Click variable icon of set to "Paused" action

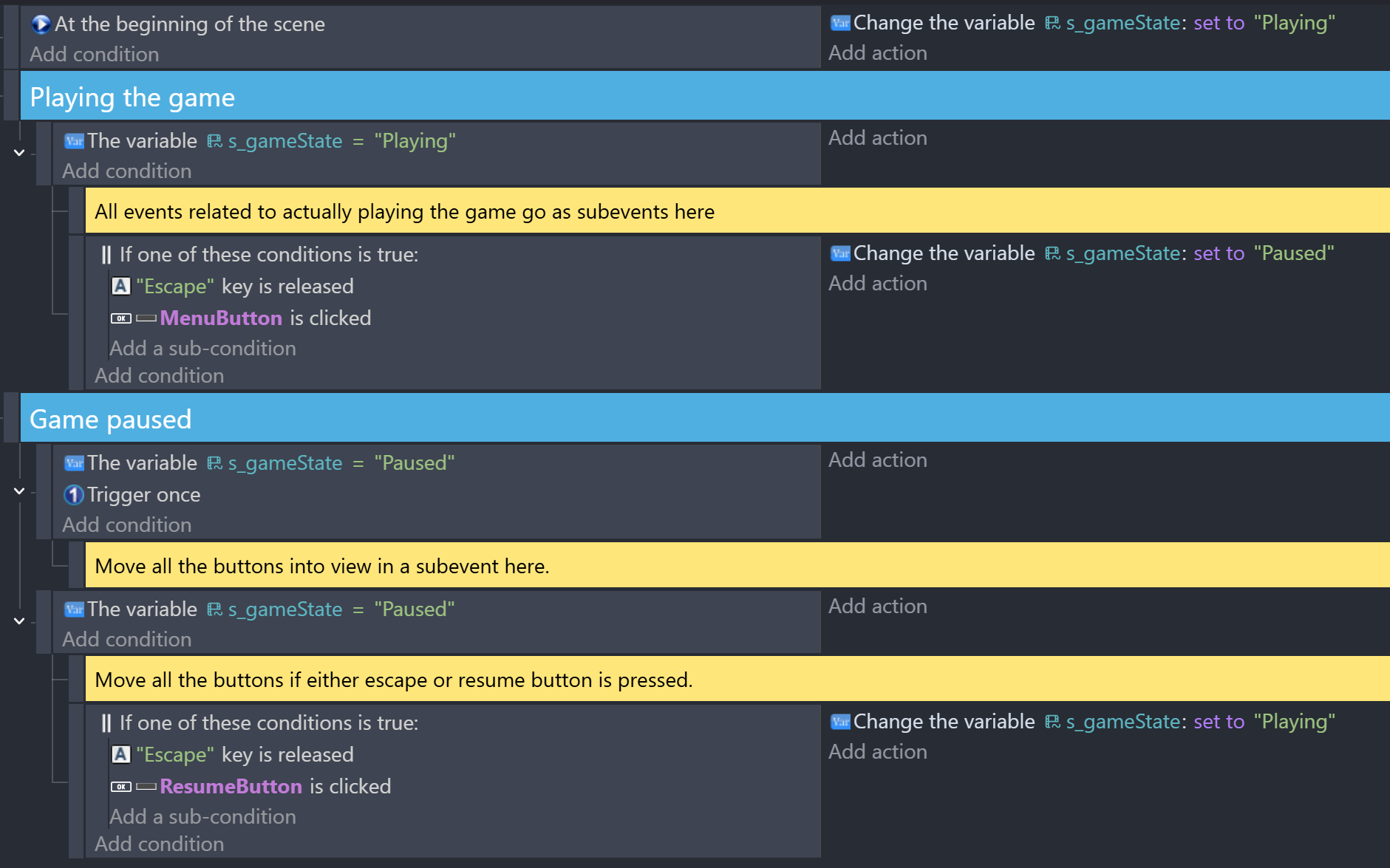840,253
